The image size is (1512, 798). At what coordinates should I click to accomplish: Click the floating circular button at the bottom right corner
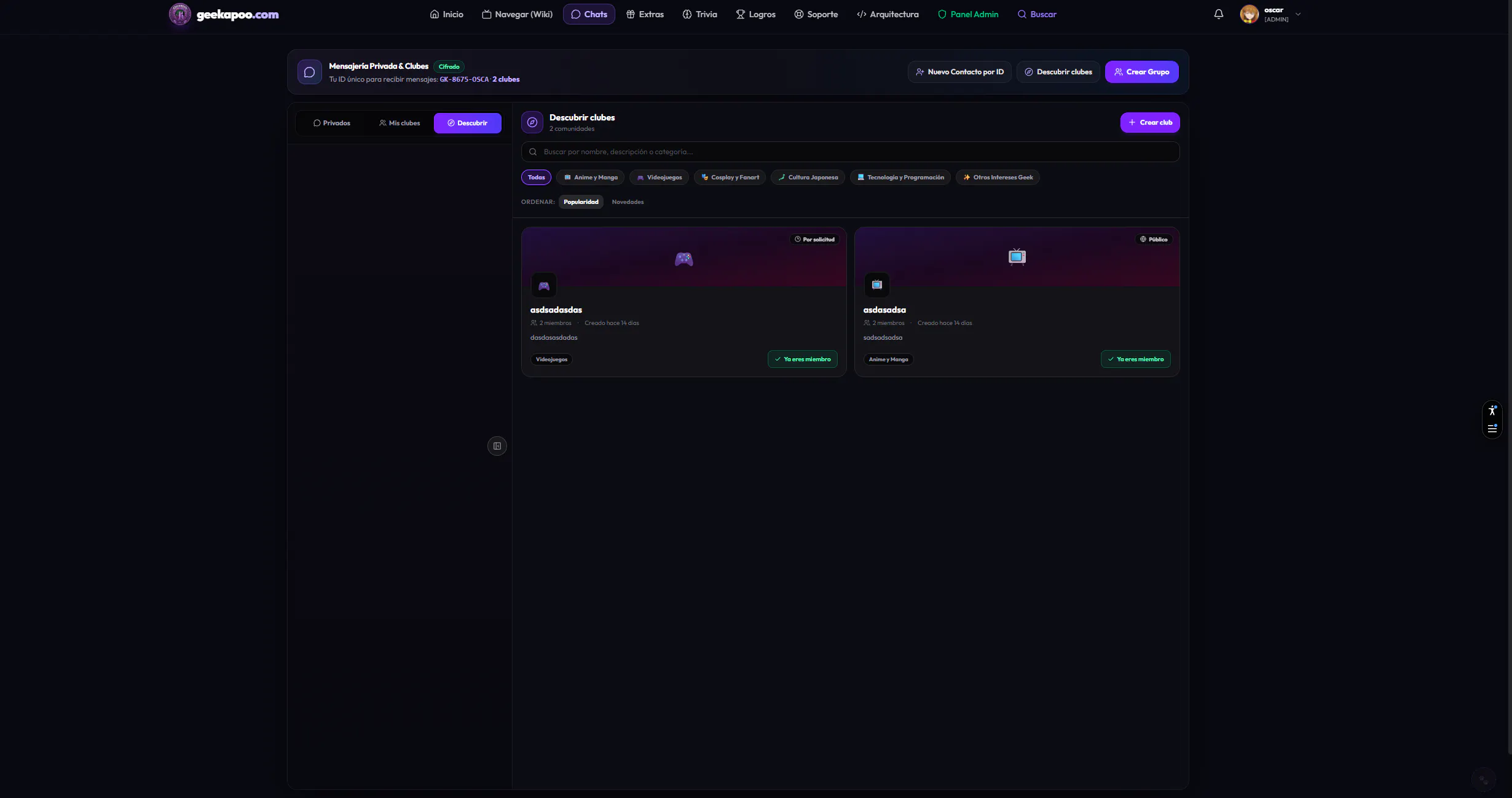1483,780
